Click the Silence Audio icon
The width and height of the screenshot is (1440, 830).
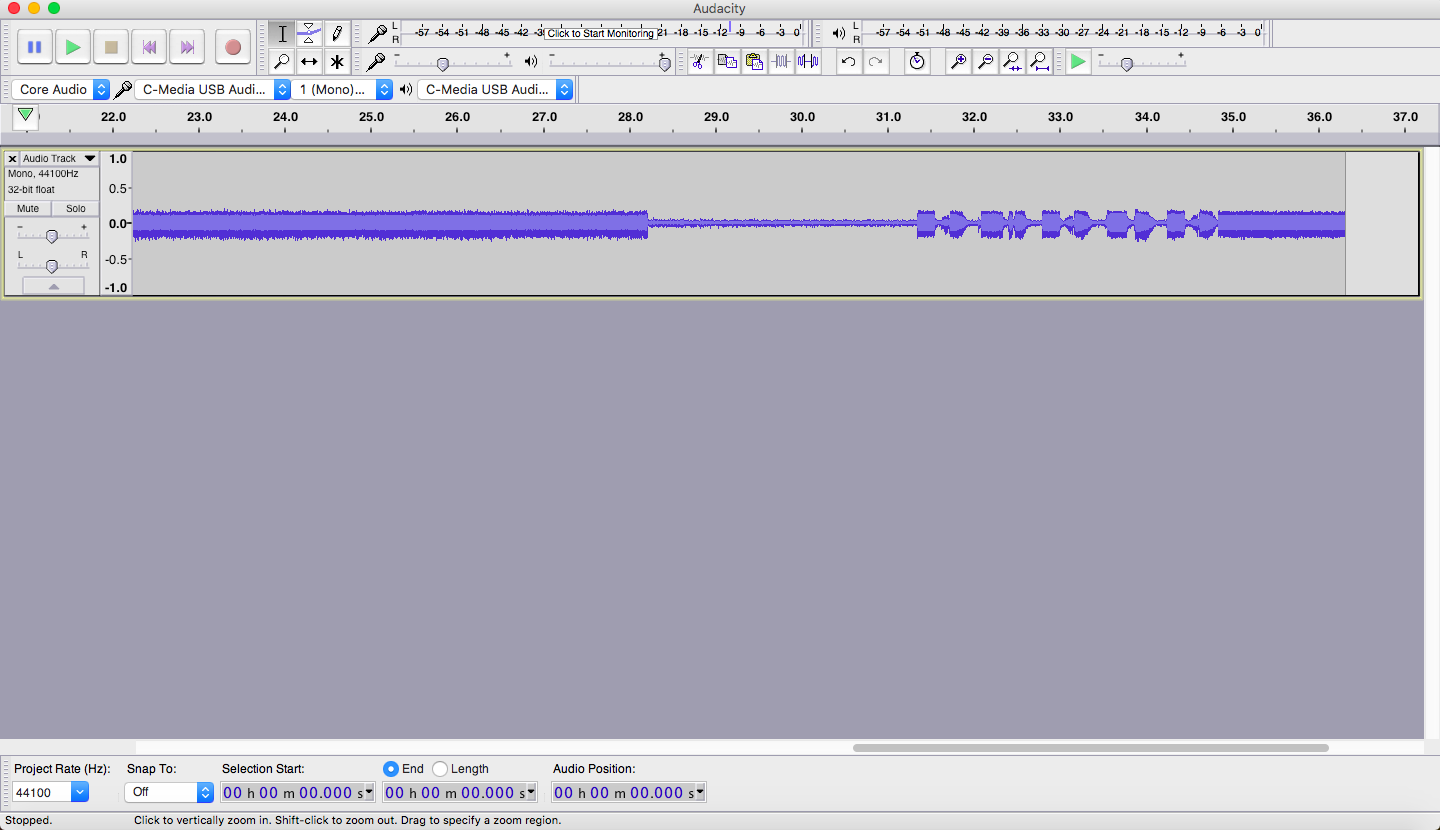point(808,62)
